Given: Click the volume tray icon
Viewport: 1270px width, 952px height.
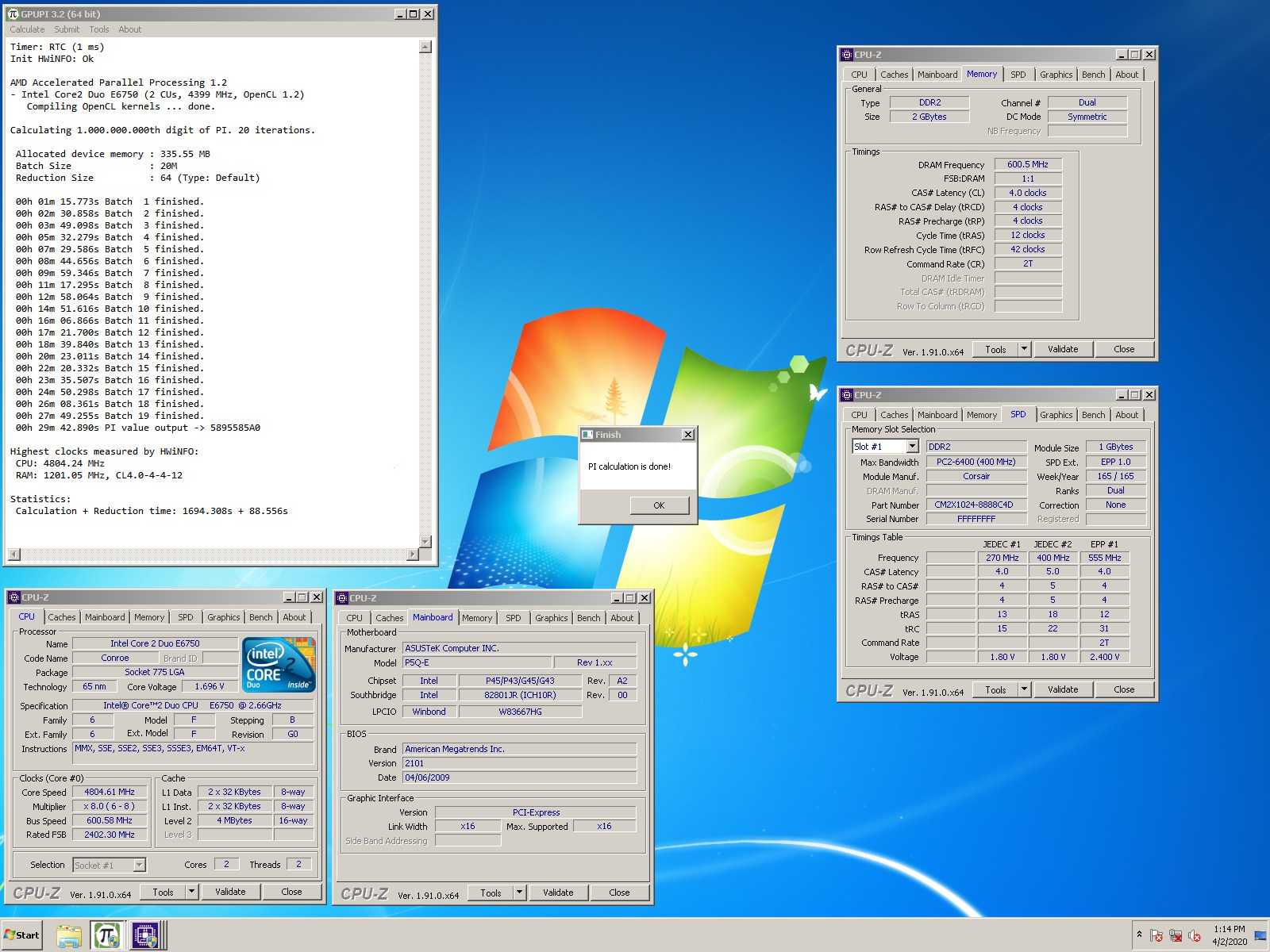Looking at the screenshot, I should [1195, 936].
